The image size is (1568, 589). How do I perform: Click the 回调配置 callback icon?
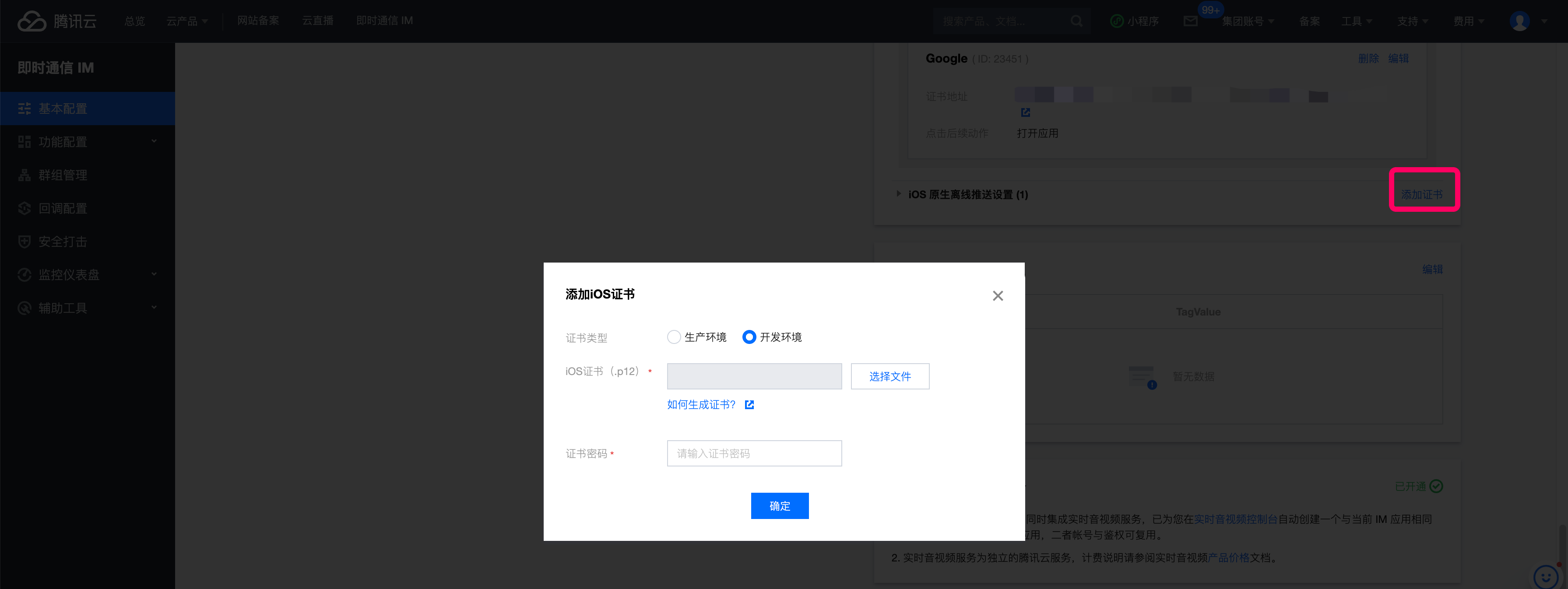25,209
